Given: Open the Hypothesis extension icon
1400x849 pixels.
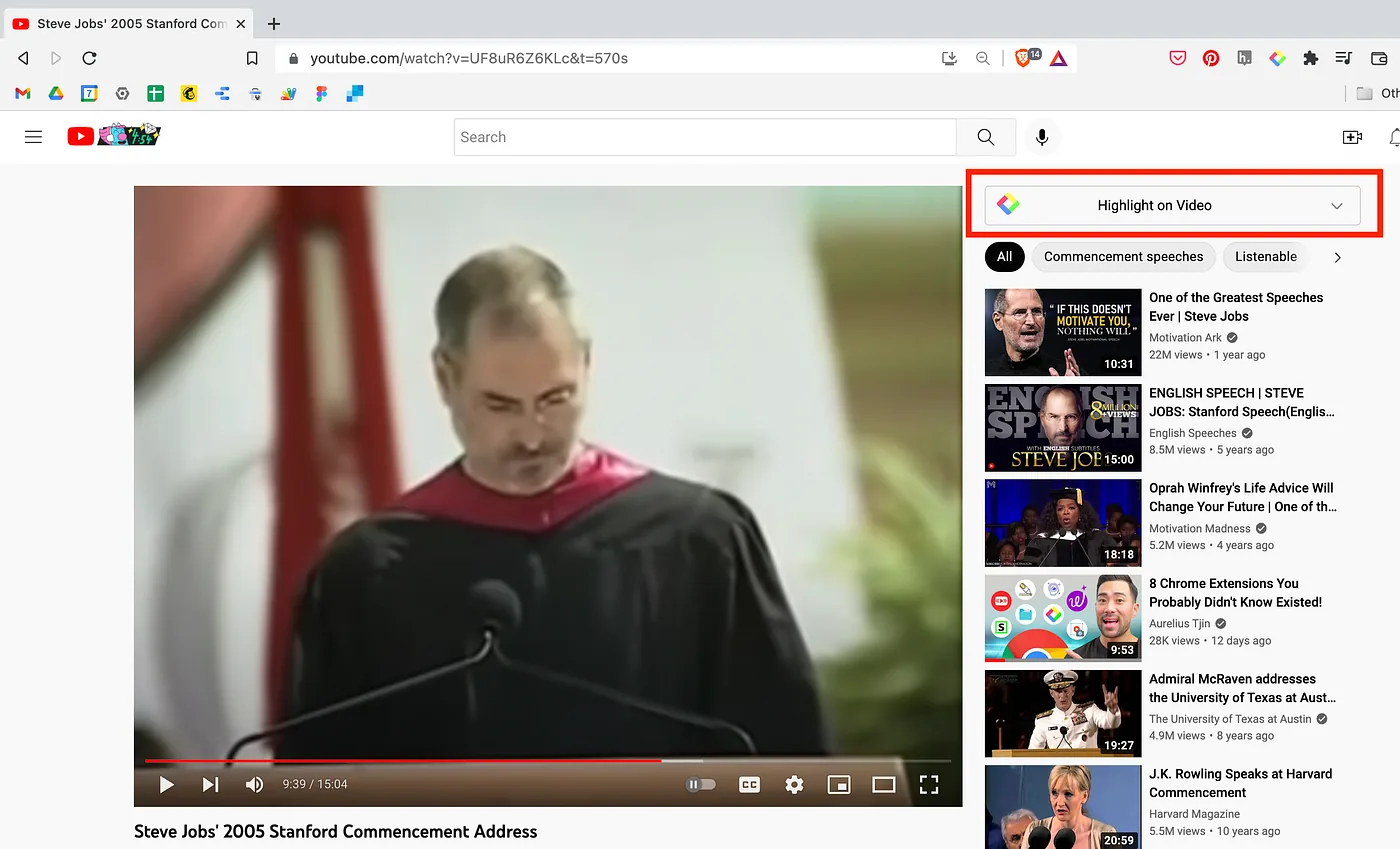Looking at the screenshot, I should tap(1244, 58).
